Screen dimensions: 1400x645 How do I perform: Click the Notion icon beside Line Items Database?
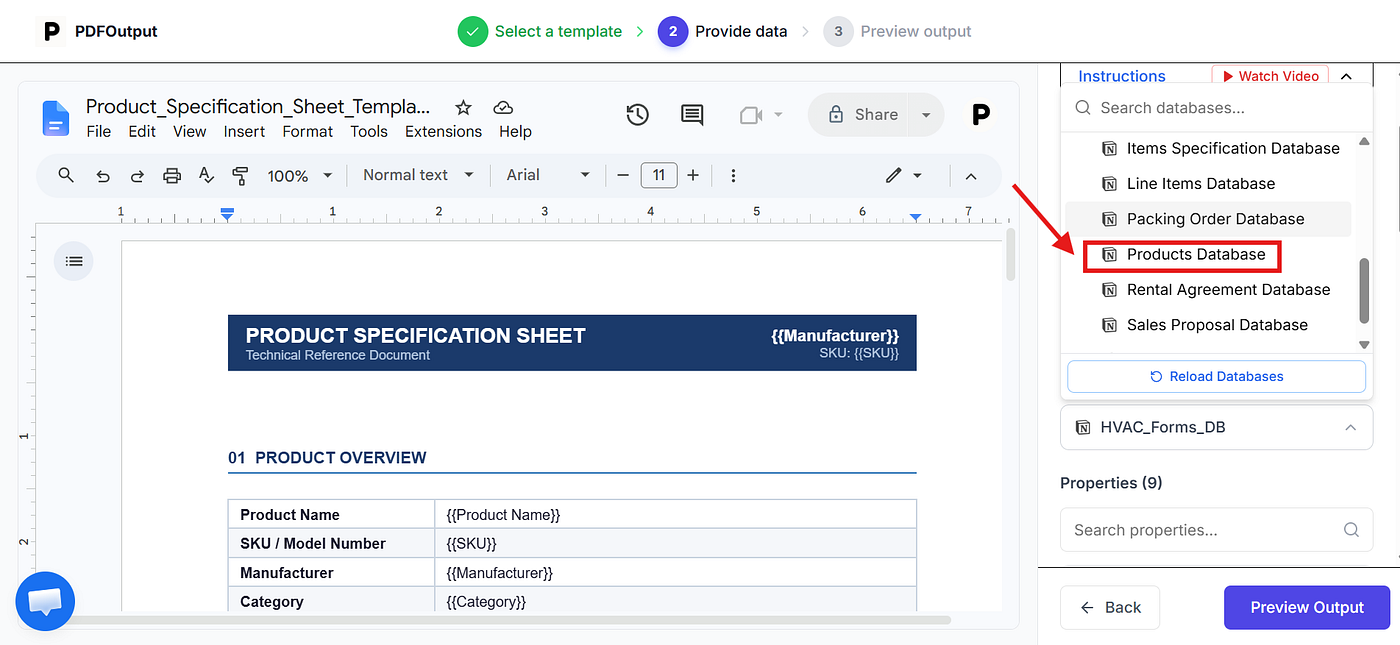pyautogui.click(x=1108, y=184)
